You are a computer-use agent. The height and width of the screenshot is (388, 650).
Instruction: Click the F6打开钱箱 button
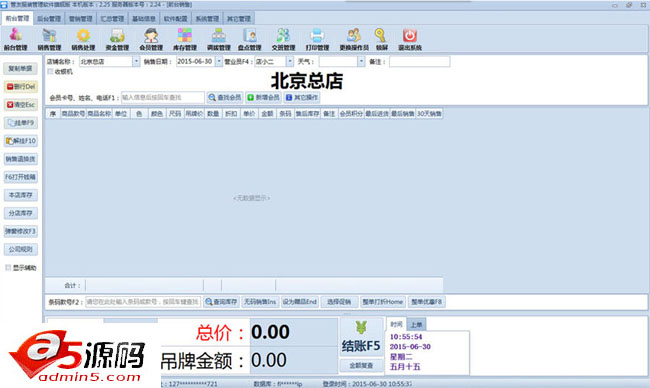coord(21,177)
